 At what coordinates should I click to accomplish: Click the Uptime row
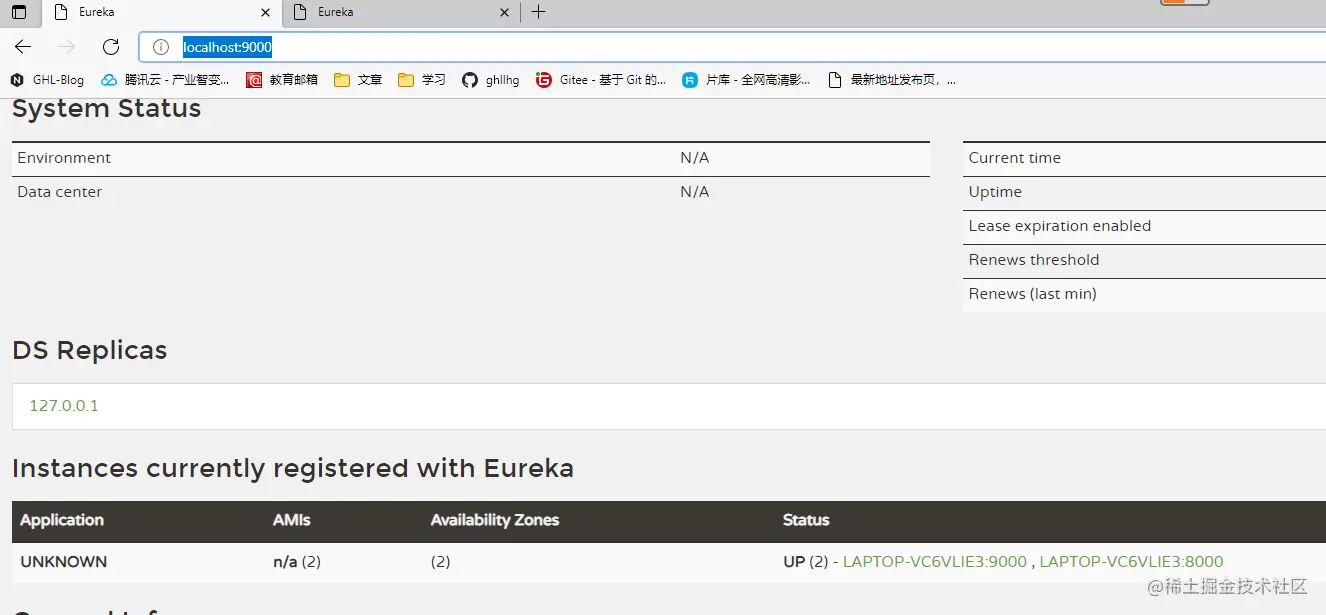1144,193
